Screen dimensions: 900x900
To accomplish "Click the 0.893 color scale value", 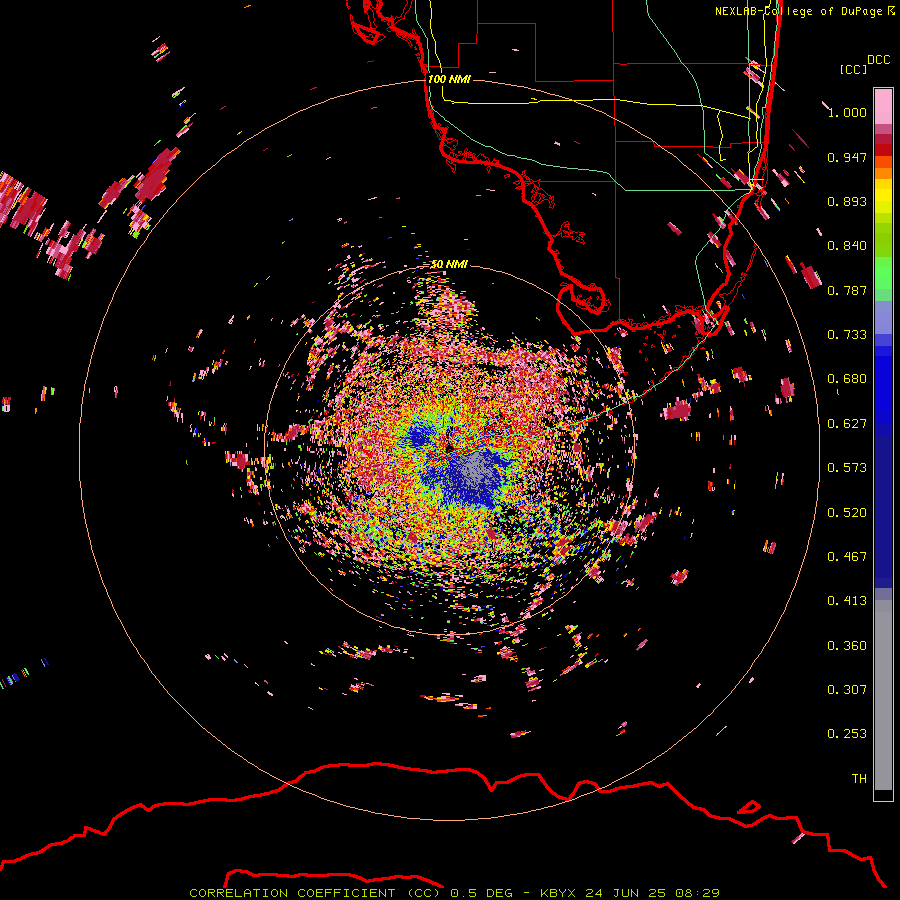I will [x=847, y=201].
